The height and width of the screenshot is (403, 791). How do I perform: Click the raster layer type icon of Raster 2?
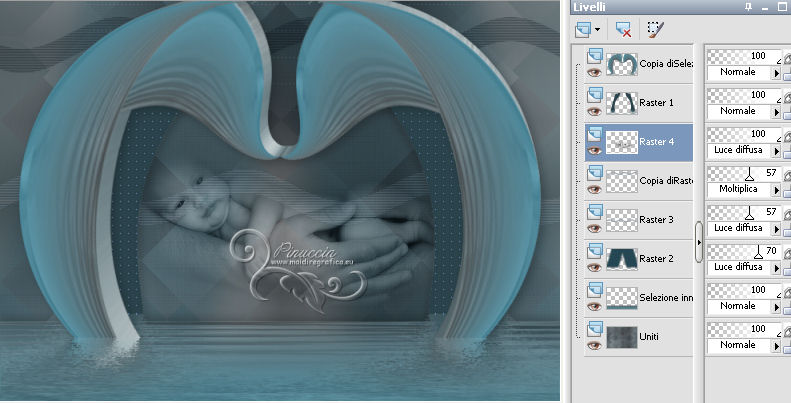595,250
